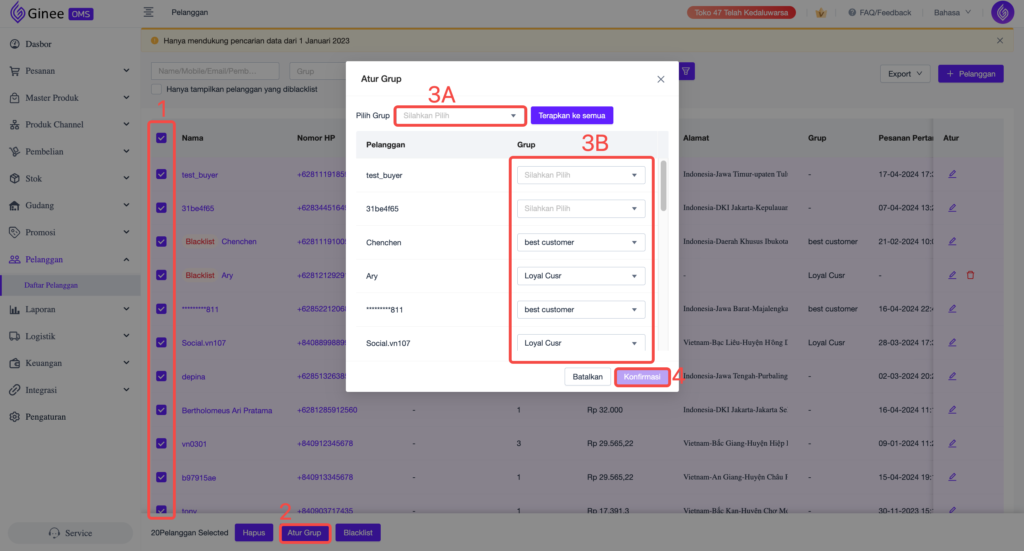Uncheck the depina row checkbox
Viewport: 1024px width, 551px height.
[x=161, y=376]
